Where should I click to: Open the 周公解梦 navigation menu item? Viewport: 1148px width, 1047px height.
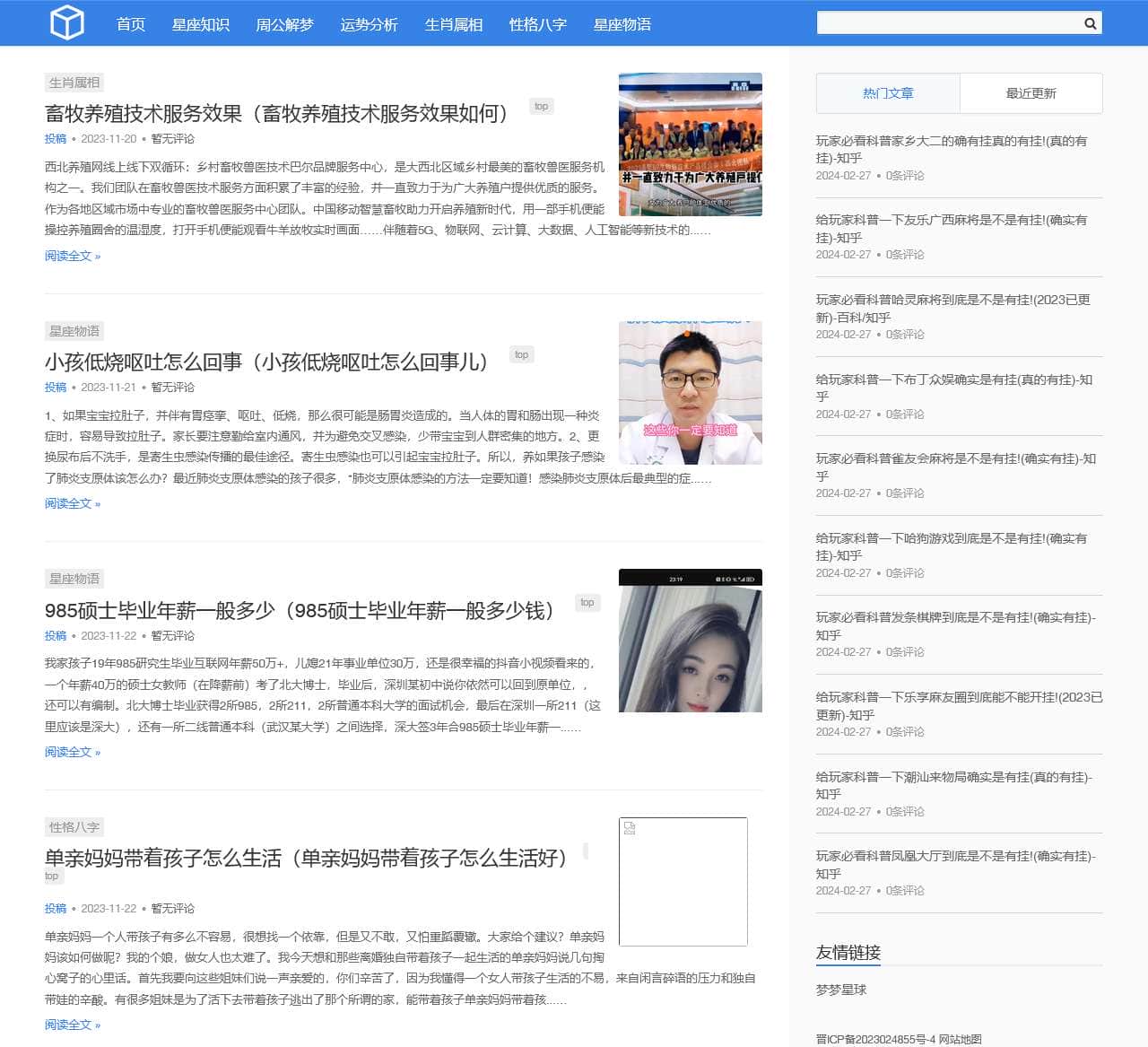click(284, 24)
